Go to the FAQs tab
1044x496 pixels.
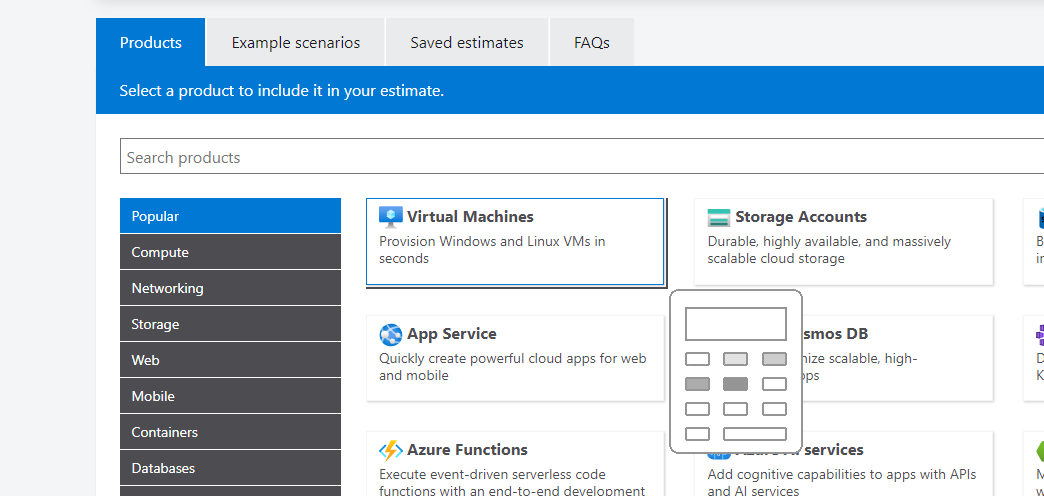[592, 43]
